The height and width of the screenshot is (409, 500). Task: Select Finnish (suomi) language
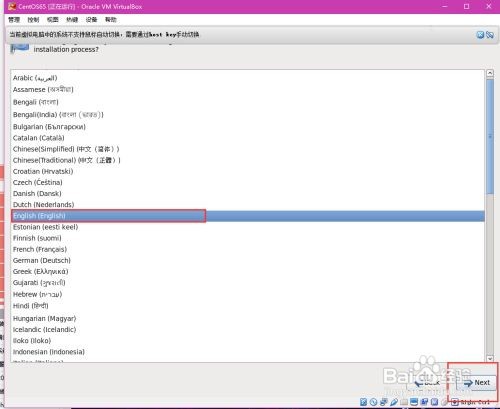tap(247, 238)
